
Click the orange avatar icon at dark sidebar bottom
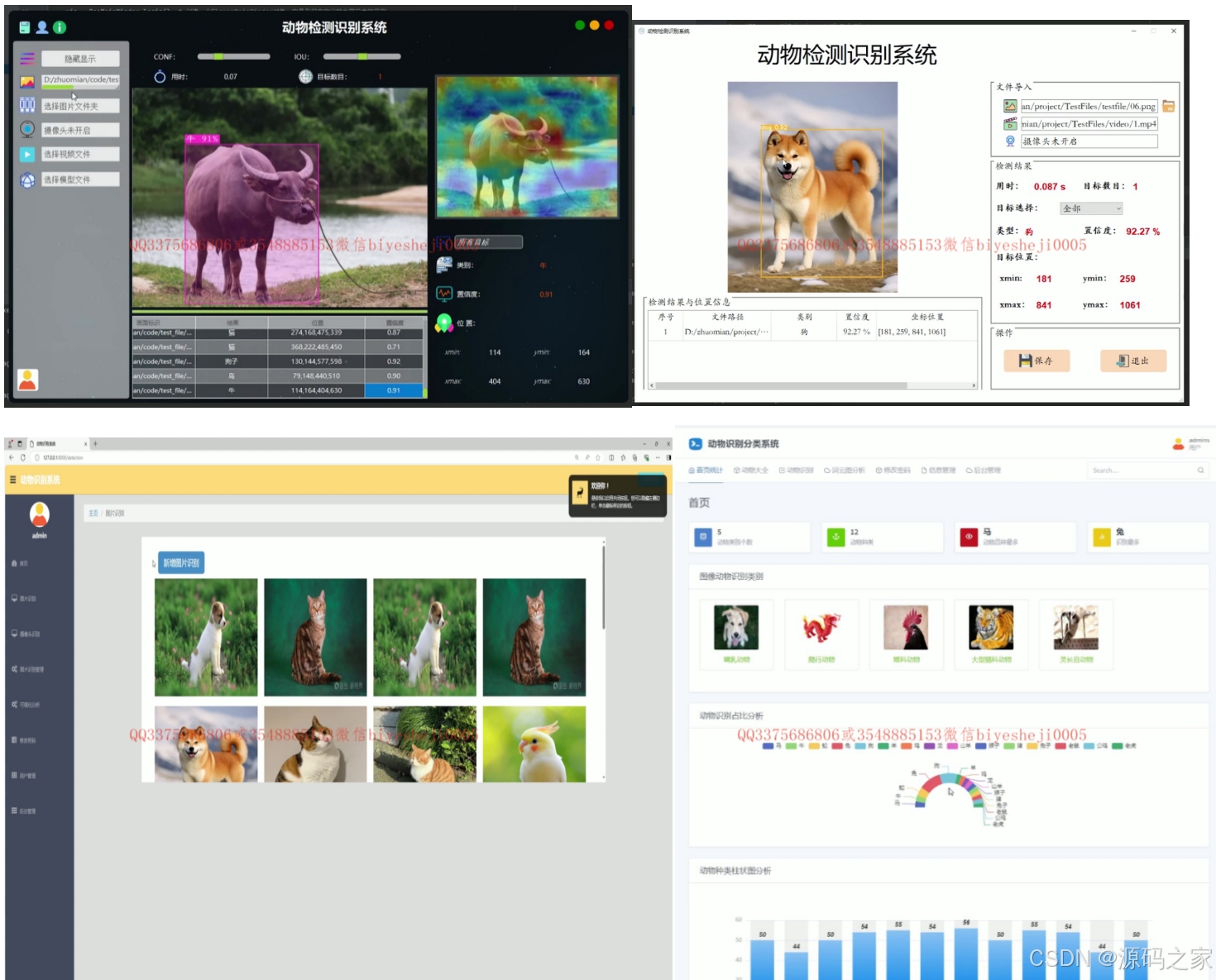tap(28, 380)
